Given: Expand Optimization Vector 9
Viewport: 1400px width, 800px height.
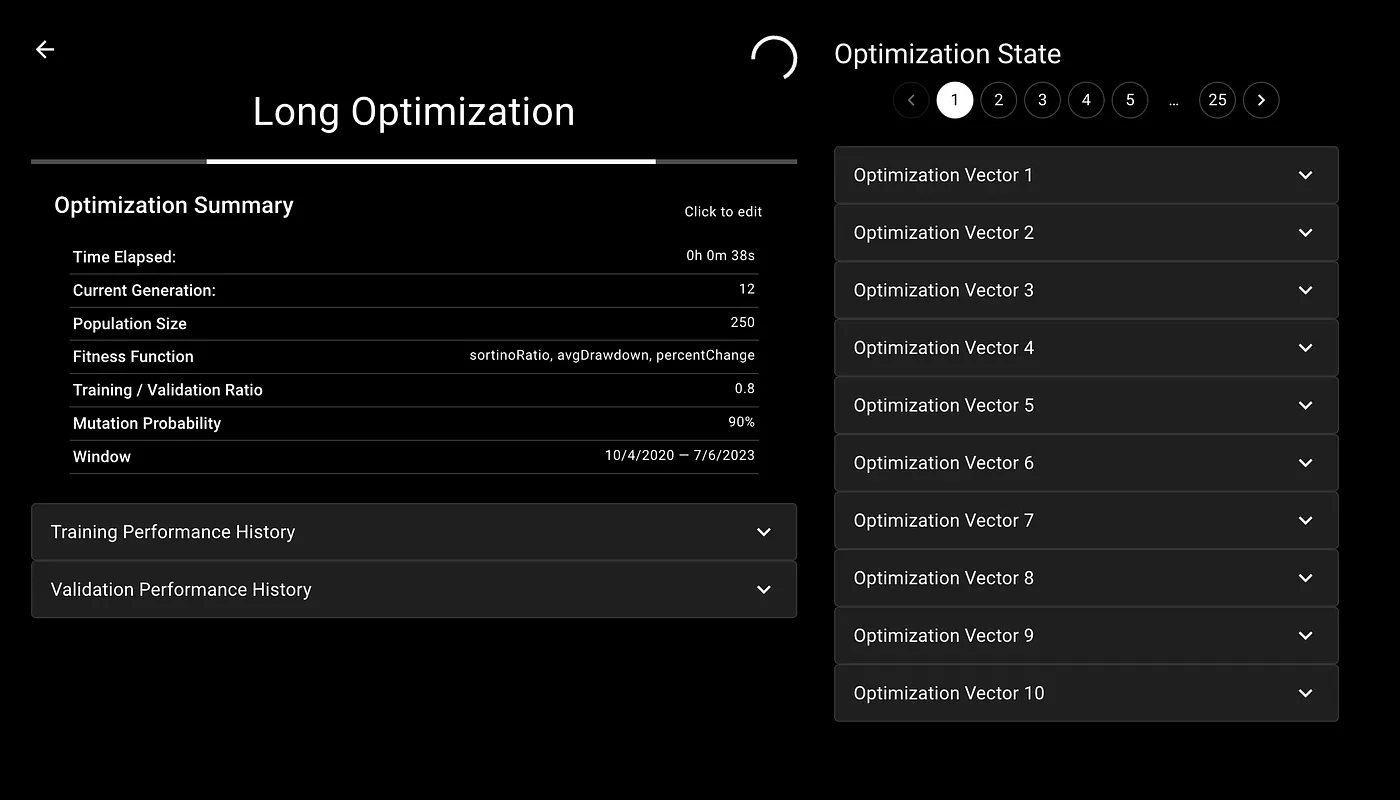Looking at the screenshot, I should [x=1086, y=635].
